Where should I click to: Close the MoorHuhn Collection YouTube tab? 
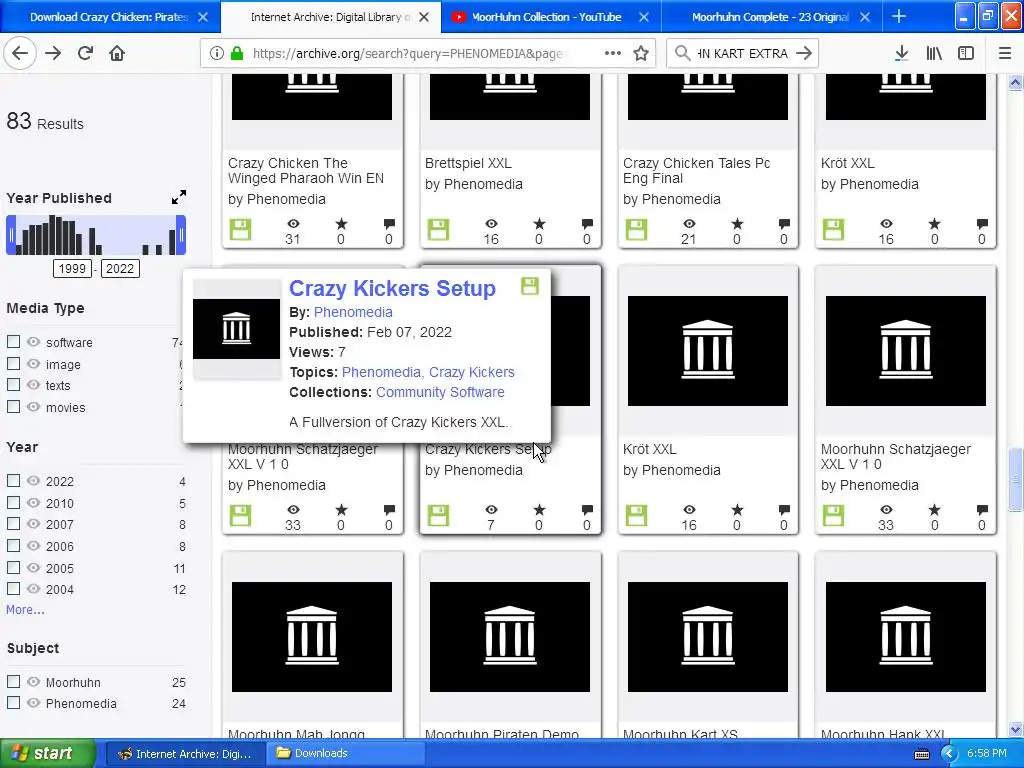(x=644, y=17)
